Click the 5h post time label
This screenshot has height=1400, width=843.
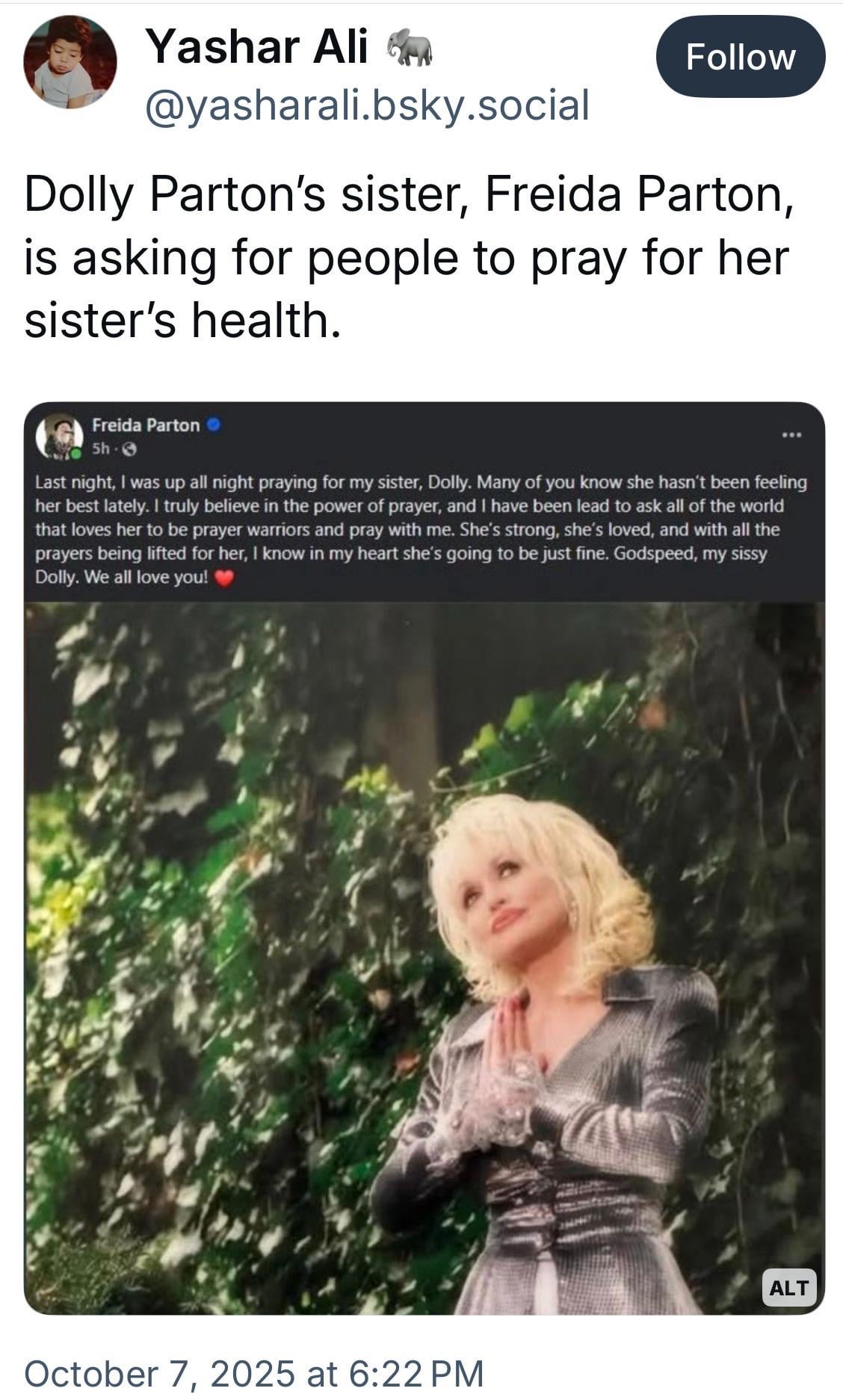coord(100,449)
